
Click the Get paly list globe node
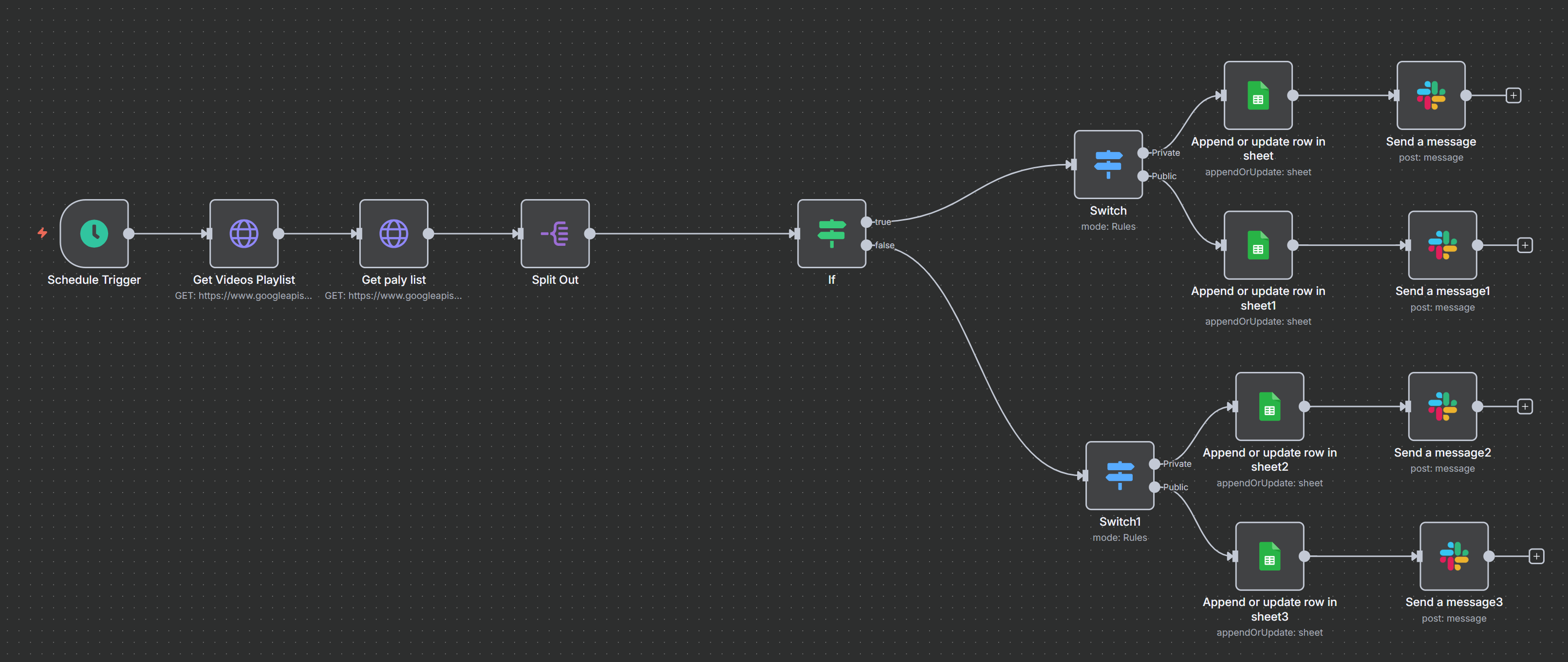pyautogui.click(x=393, y=234)
